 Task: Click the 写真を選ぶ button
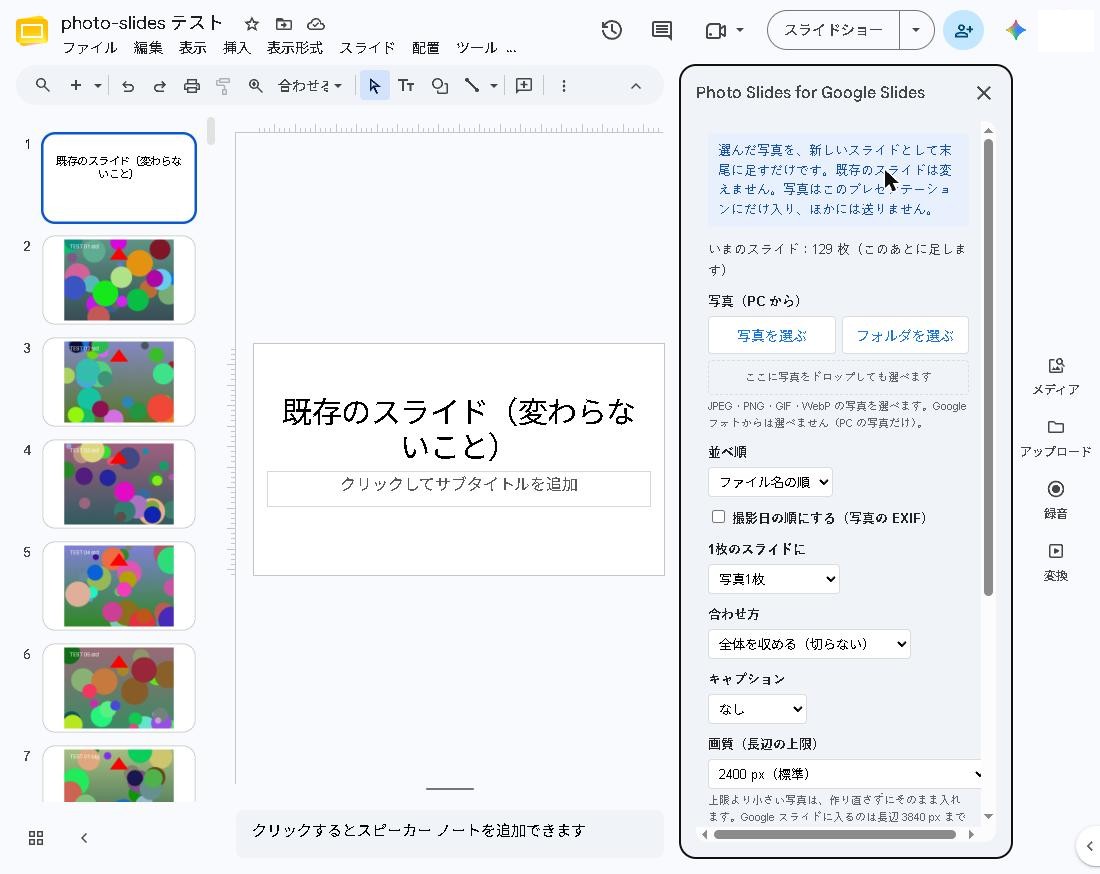coord(772,335)
